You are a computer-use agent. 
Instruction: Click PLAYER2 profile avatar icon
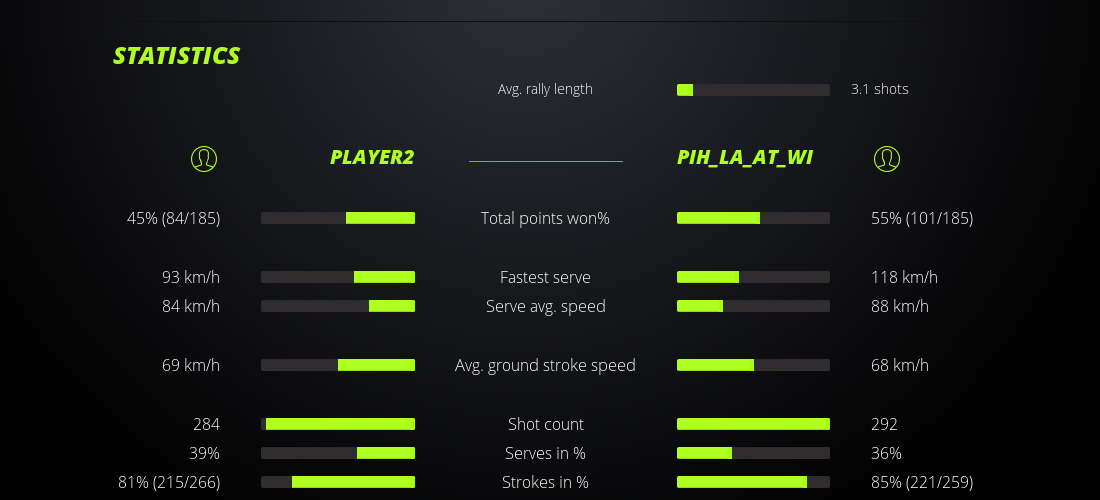pos(203,158)
